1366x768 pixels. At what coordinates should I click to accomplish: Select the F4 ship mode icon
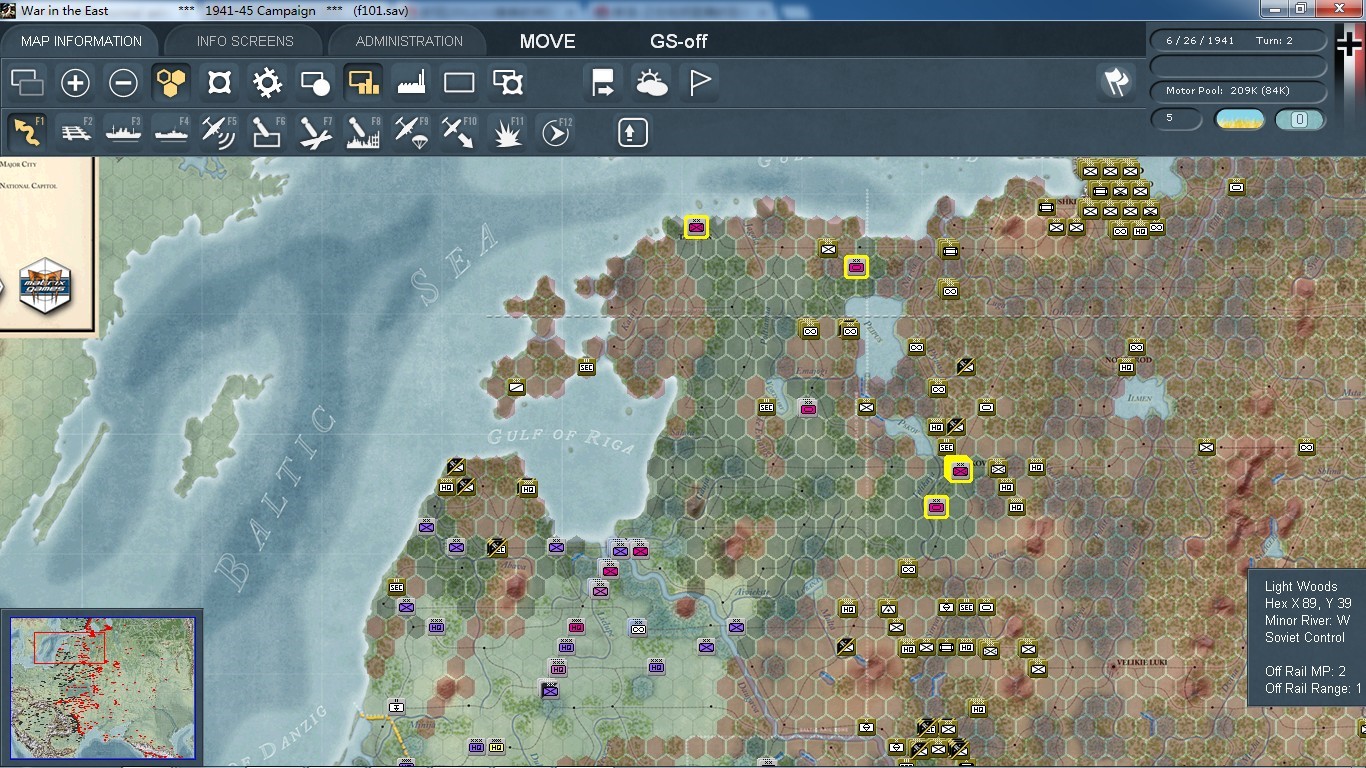172,132
